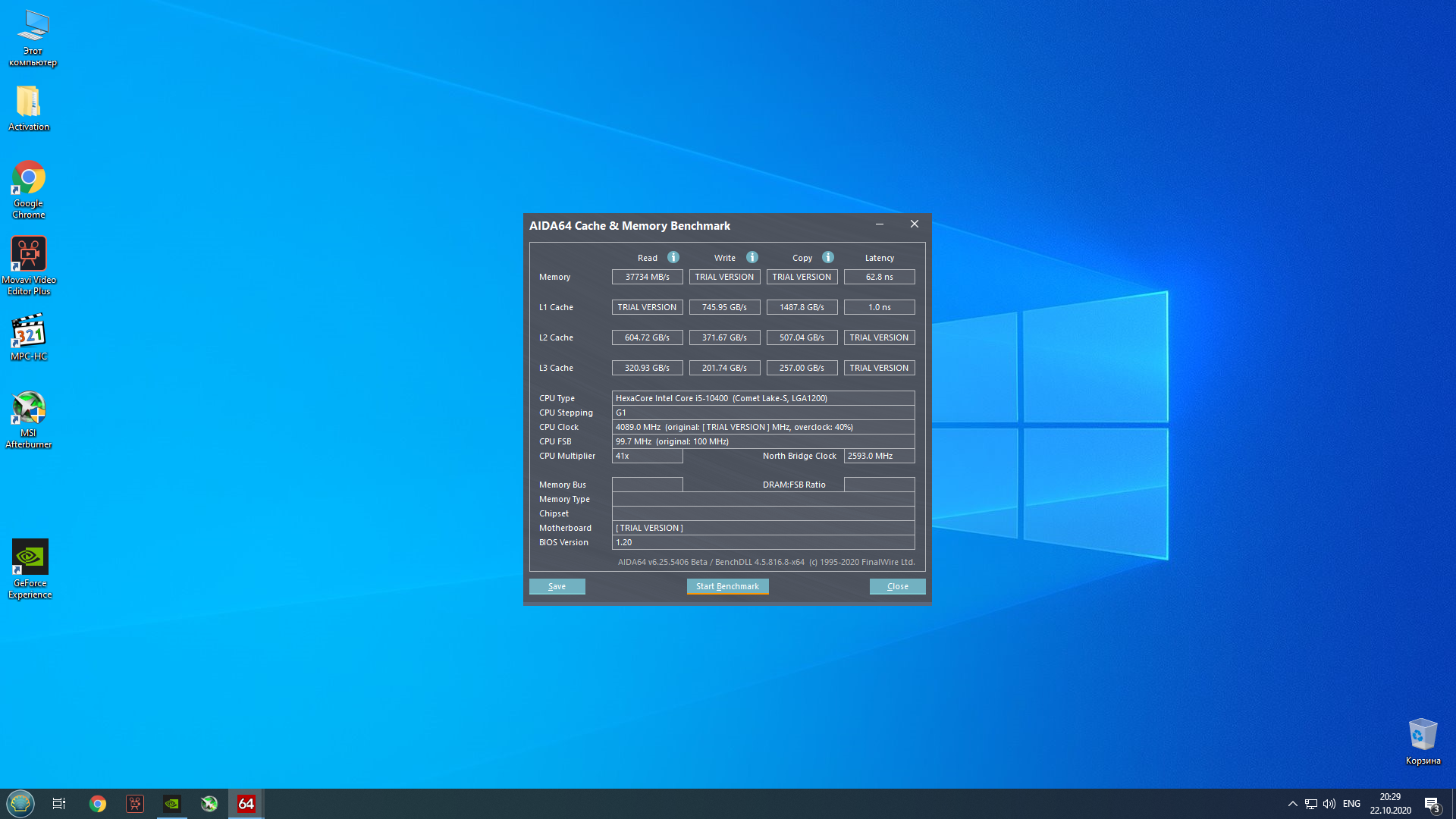Open MPC-HC media player from the desktop

pos(29,334)
